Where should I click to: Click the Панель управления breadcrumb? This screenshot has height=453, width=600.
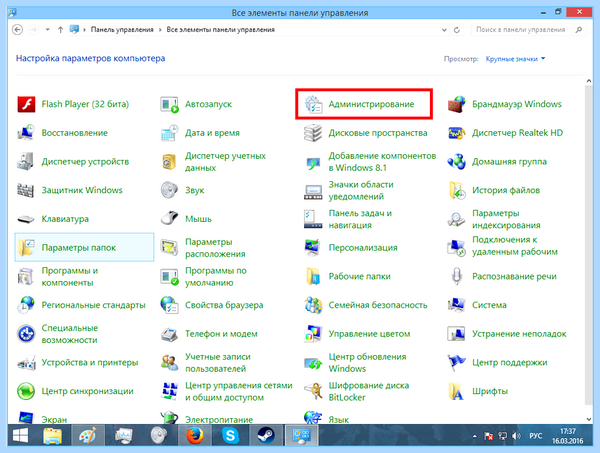[x=122, y=29]
